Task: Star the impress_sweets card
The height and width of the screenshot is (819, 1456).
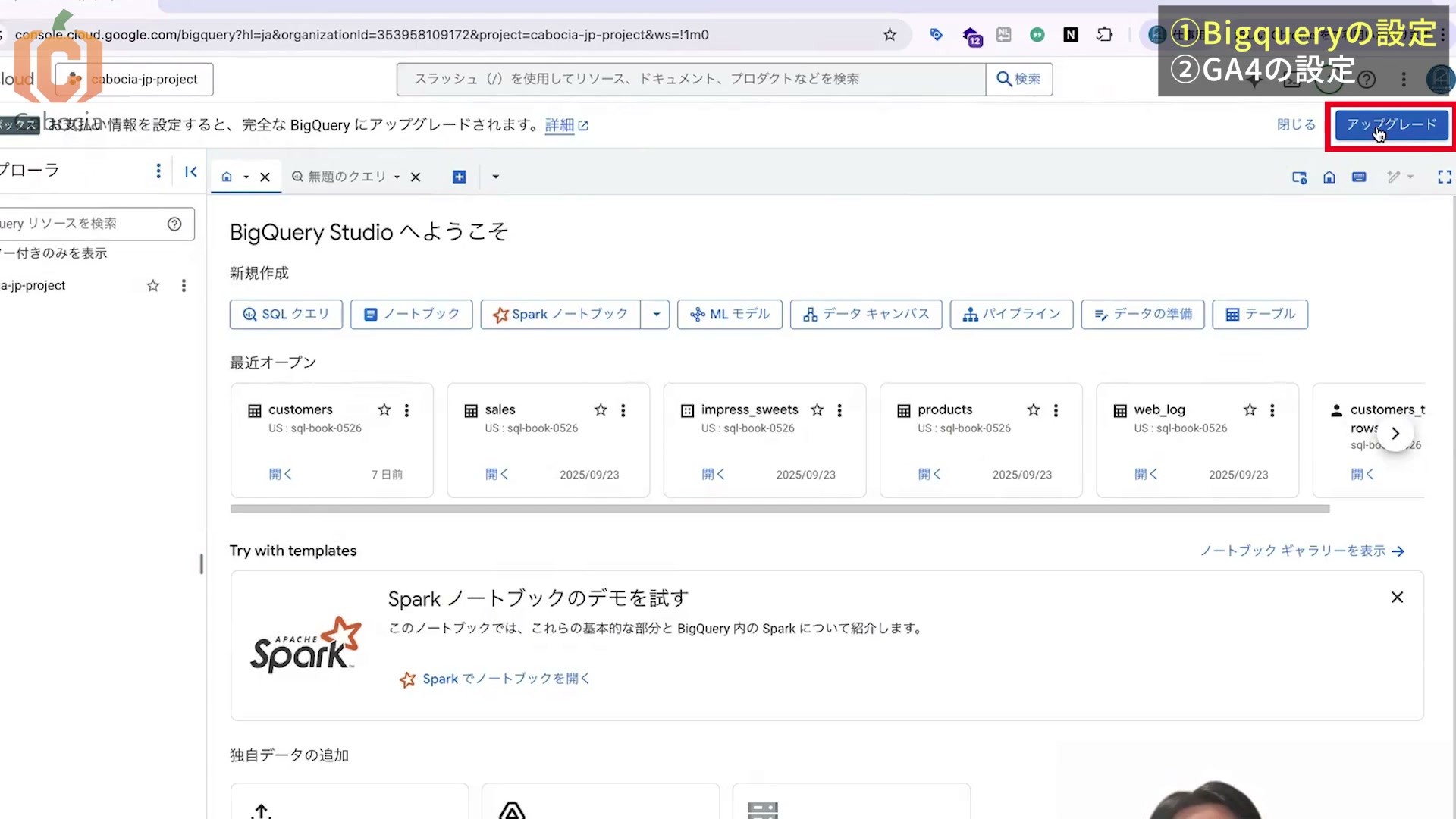Action: [x=817, y=410]
